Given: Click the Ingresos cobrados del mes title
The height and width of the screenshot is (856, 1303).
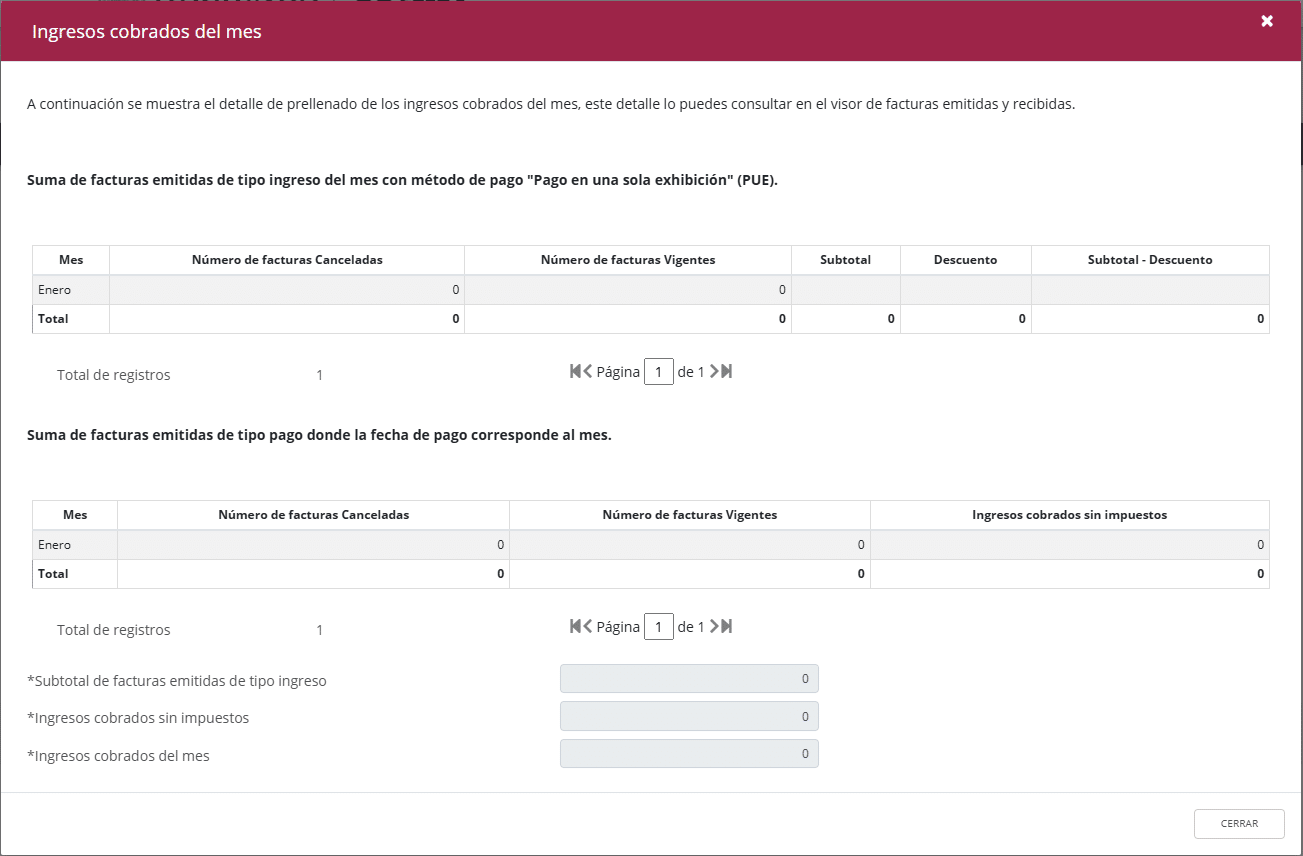Looking at the screenshot, I should coord(147,32).
